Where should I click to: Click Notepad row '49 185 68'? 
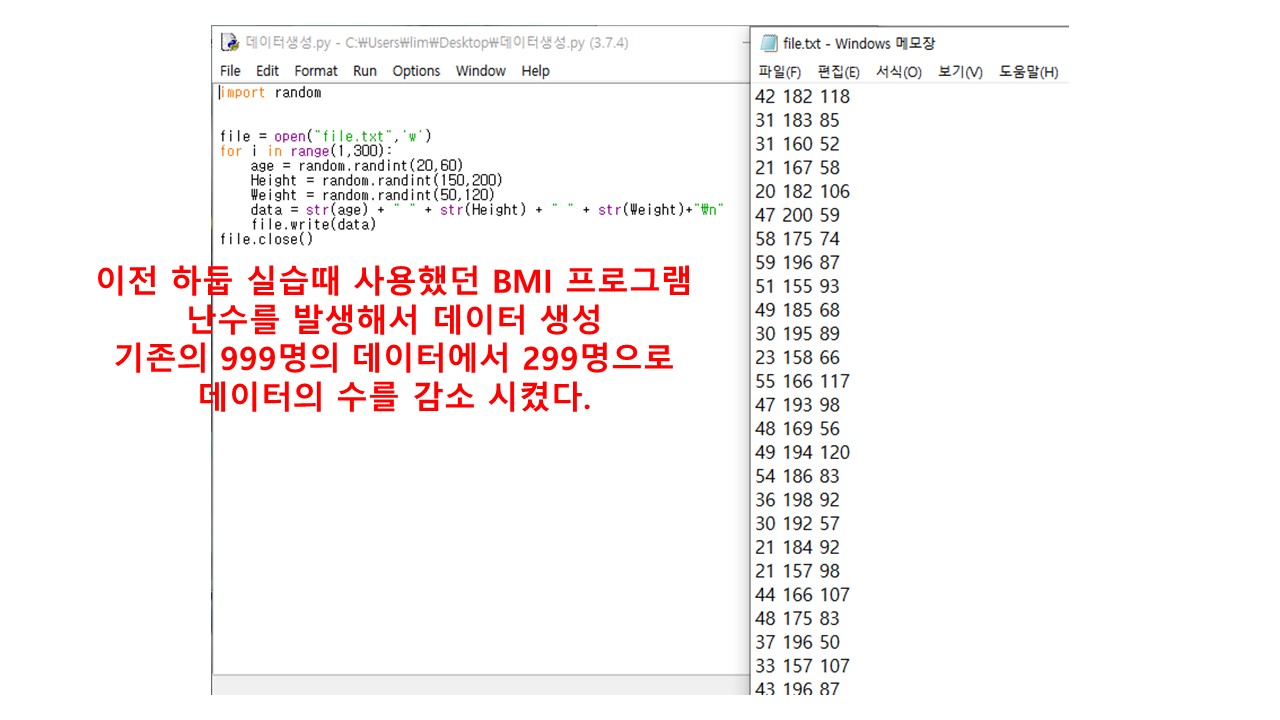click(797, 310)
